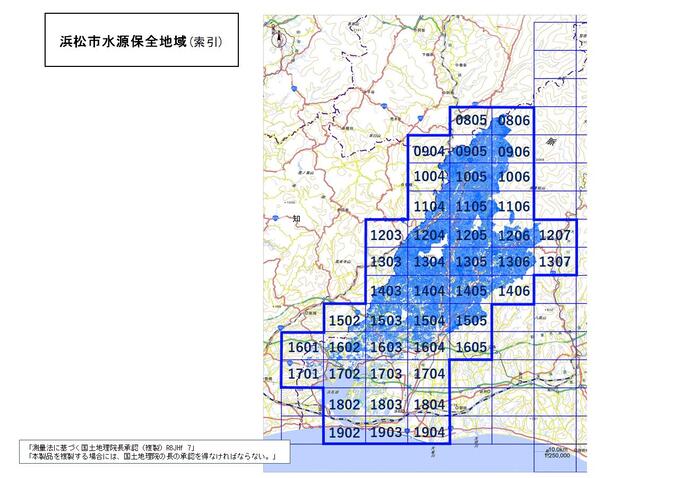
Task: Select the 本製品を複製する場合には notice line
Action: click(153, 456)
